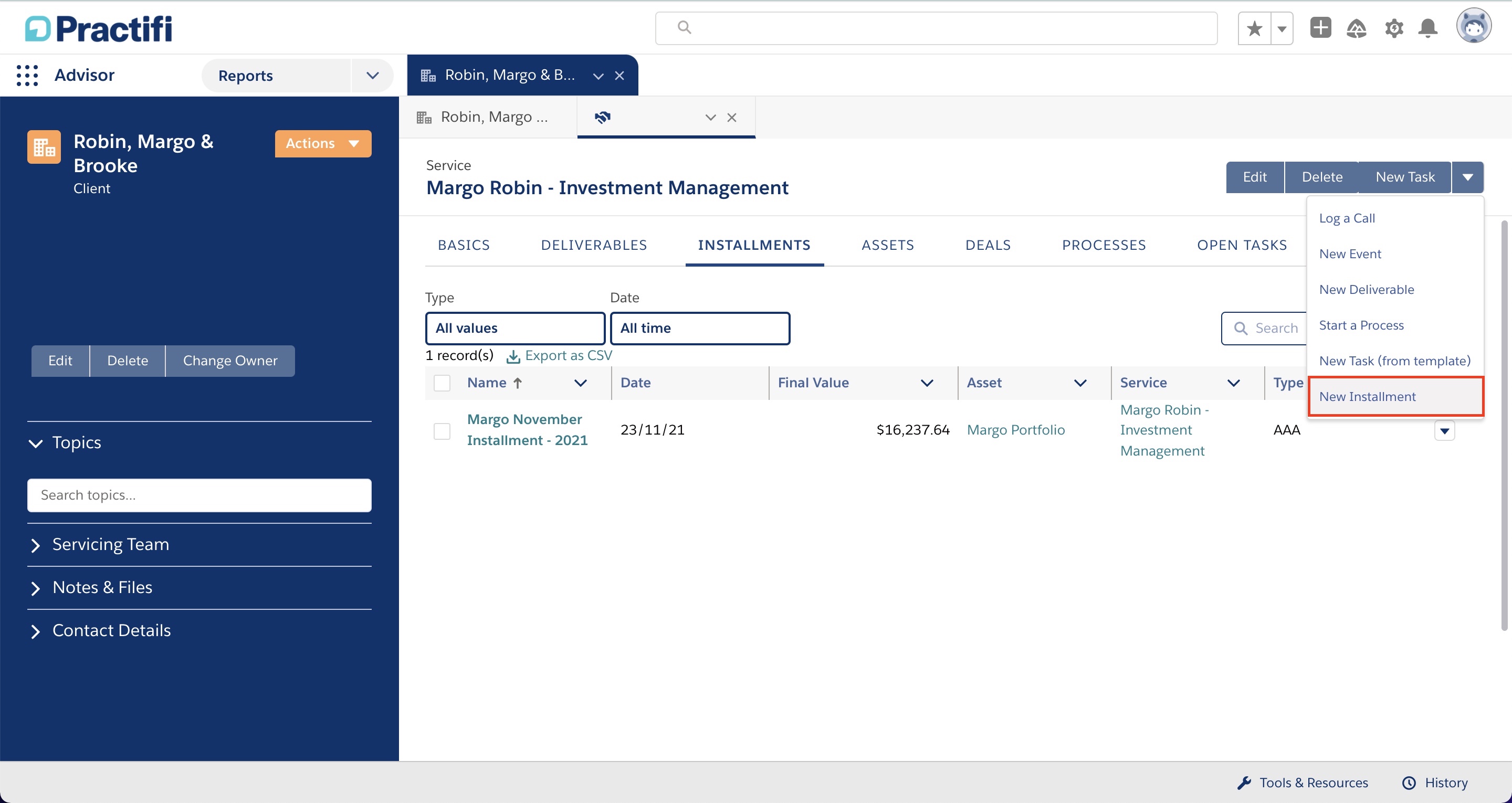The image size is (1512, 803).
Task: Open the Date filter All time
Action: [700, 328]
